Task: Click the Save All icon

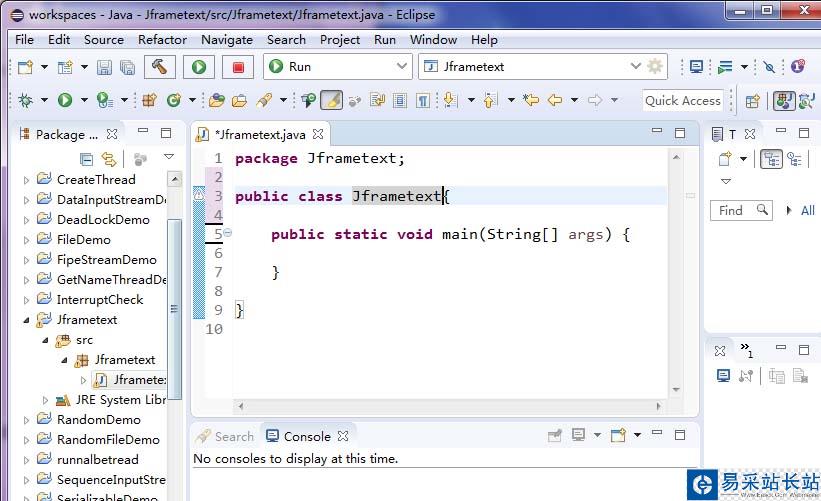Action: [x=127, y=67]
